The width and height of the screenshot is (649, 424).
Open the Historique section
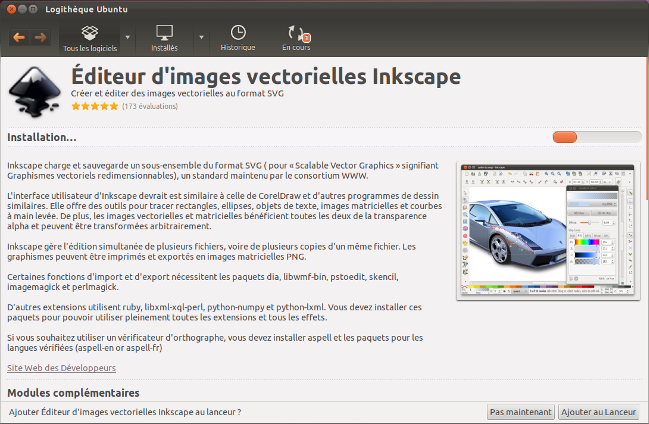238,38
